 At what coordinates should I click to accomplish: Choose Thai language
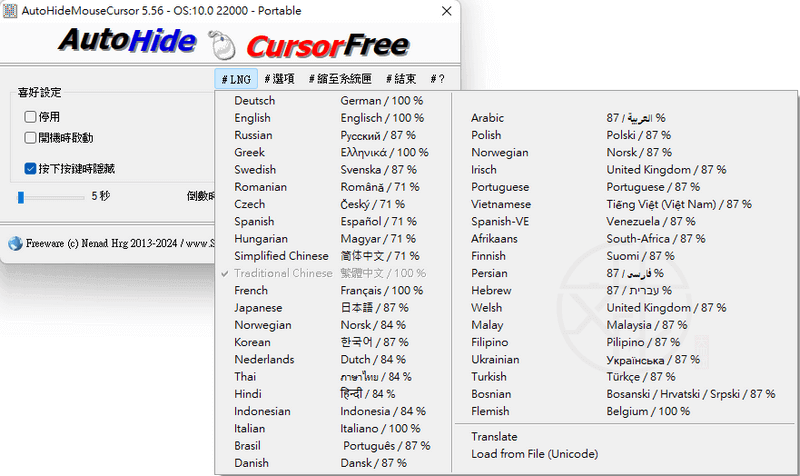coord(333,377)
